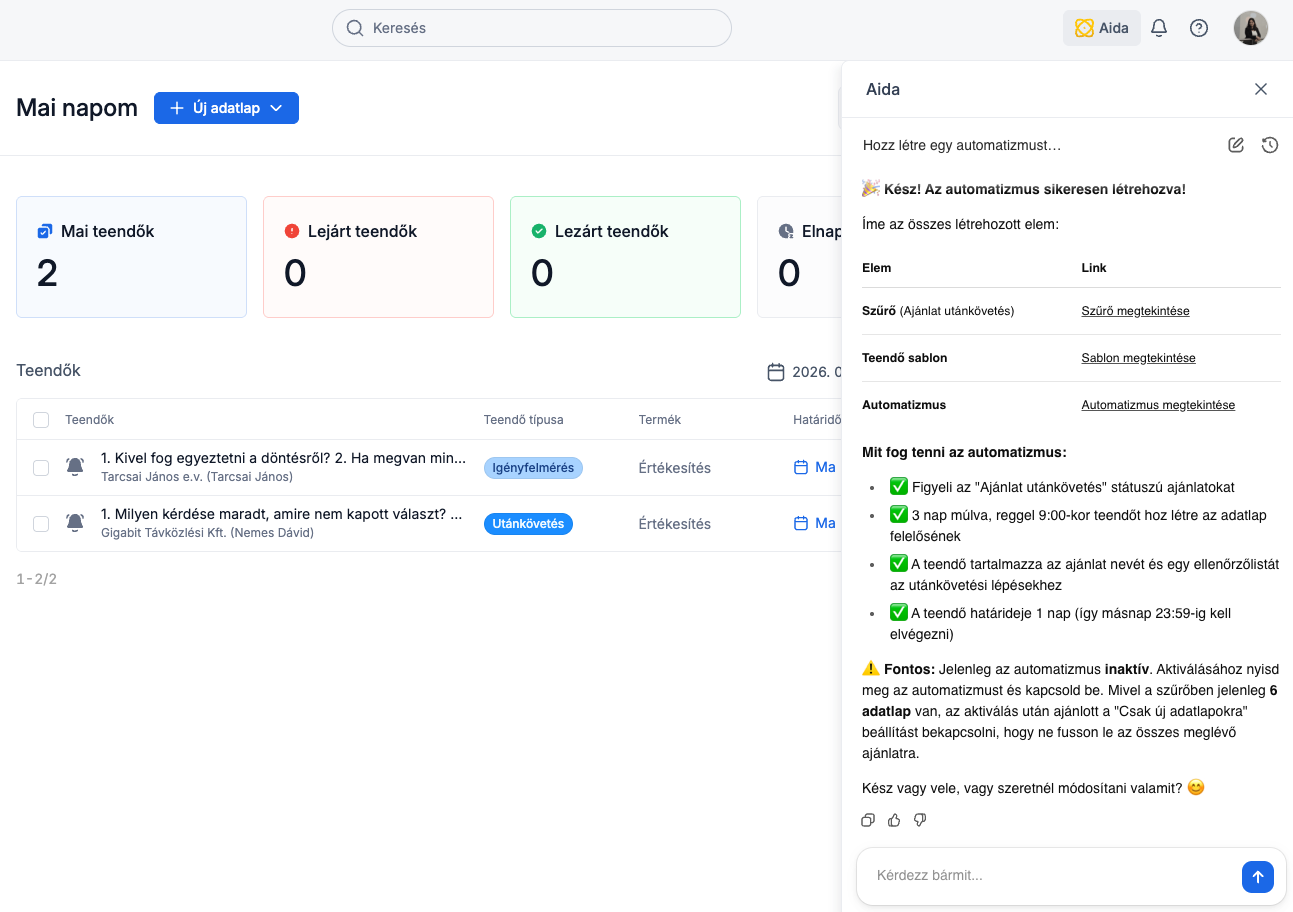Viewport: 1293px width, 912px height.
Task: Open Automatizmus megtekintése link
Action: tap(1157, 405)
